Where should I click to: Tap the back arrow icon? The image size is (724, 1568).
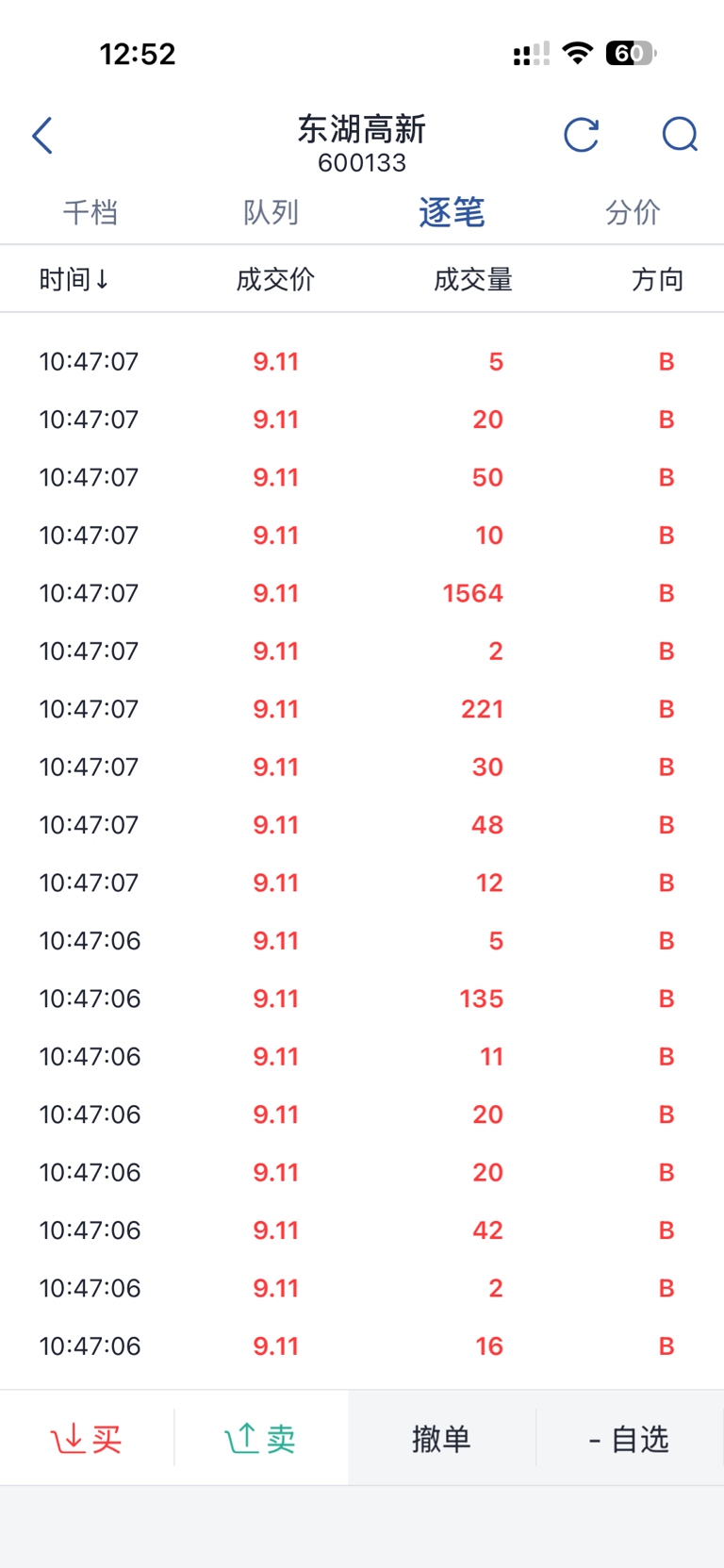pos(42,136)
